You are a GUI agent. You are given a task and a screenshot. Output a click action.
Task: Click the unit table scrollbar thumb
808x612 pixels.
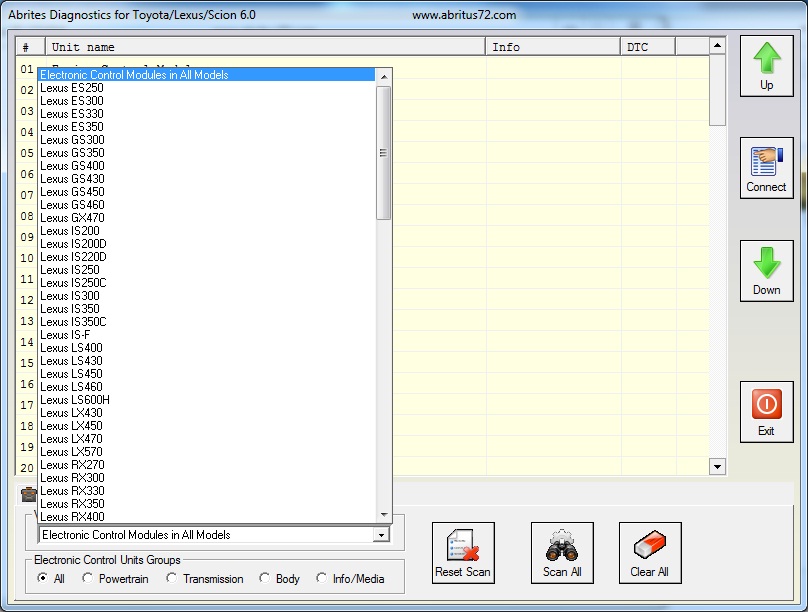point(717,90)
